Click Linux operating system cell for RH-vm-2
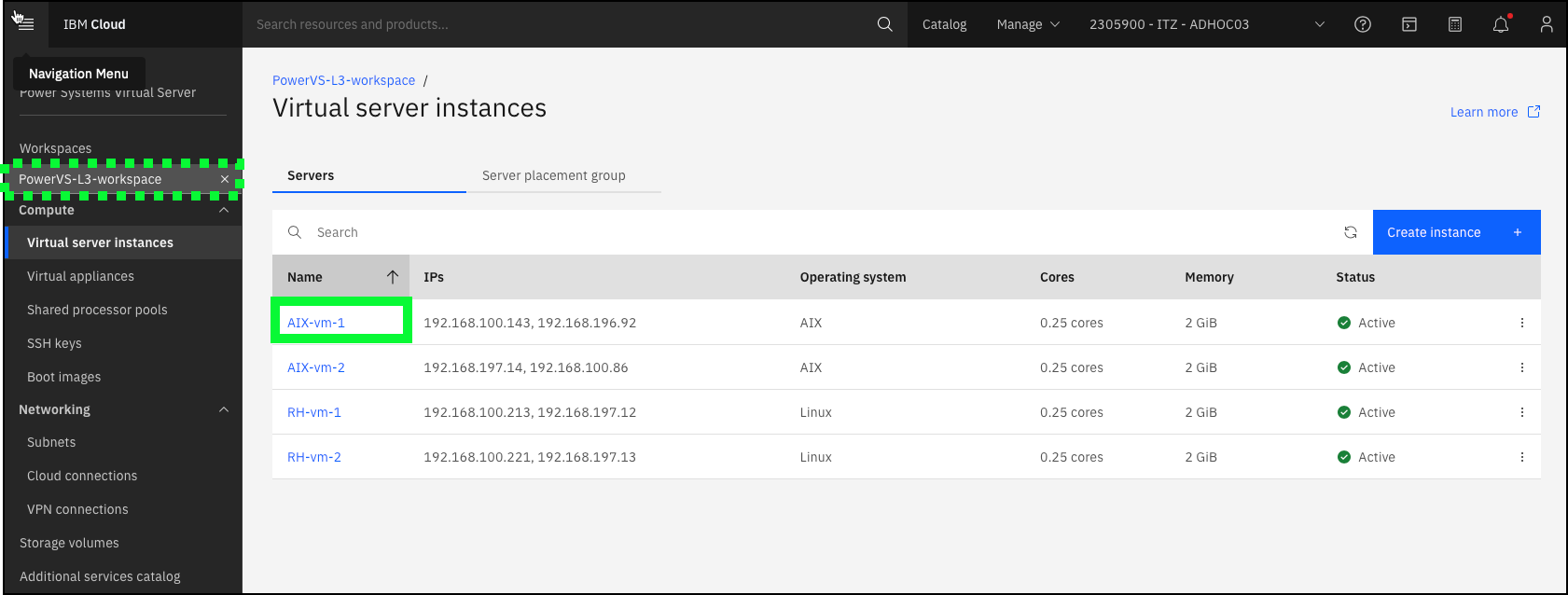This screenshot has height=595, width=1568. 815,457
